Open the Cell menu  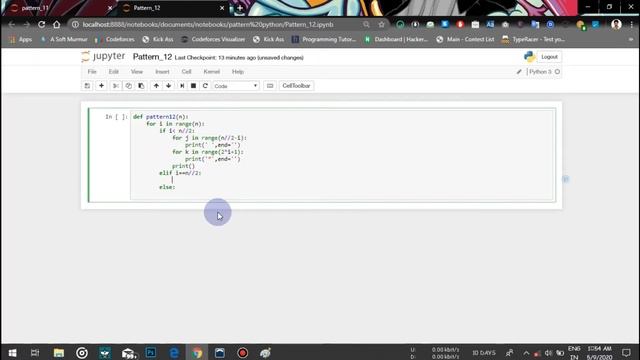(x=187, y=71)
